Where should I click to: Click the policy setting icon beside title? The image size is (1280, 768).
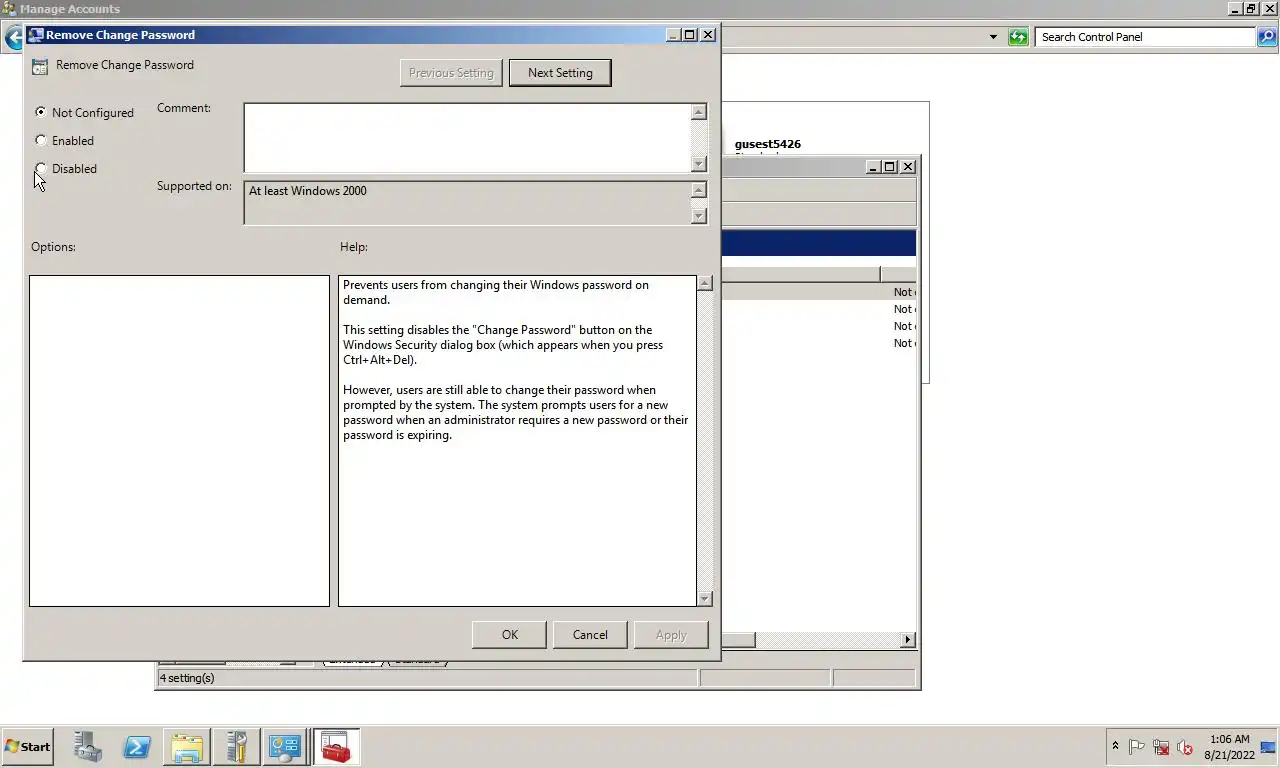39,67
